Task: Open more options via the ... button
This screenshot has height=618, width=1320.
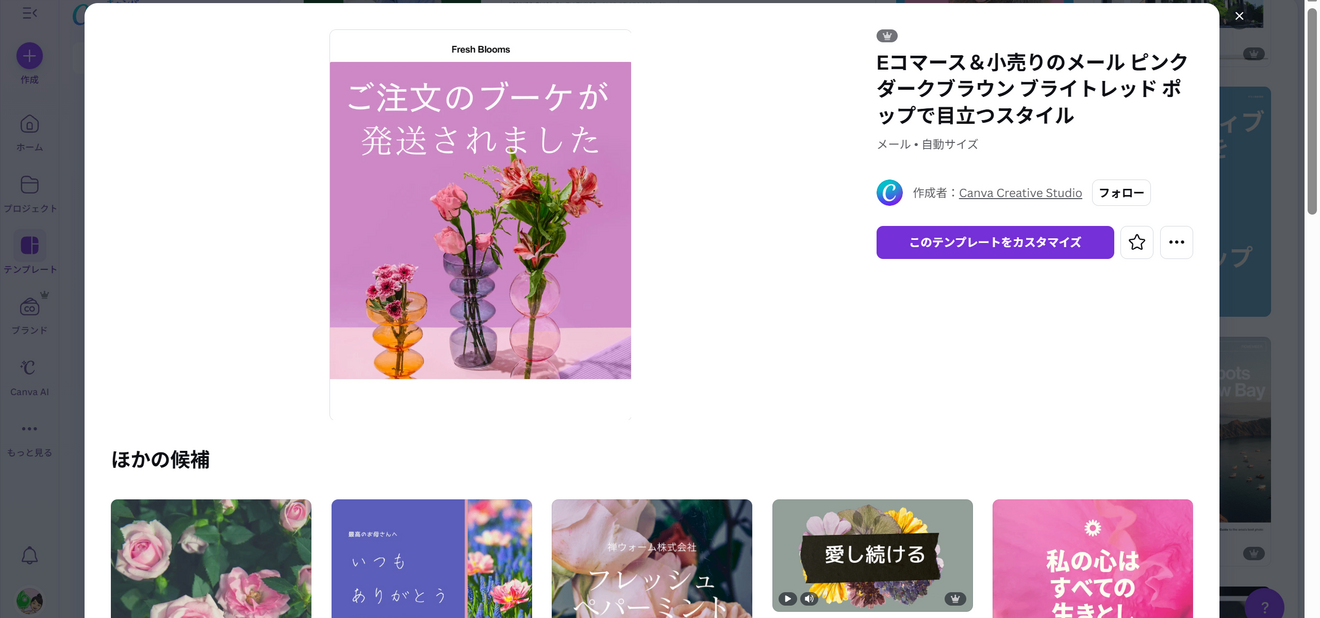Action: tap(1176, 242)
